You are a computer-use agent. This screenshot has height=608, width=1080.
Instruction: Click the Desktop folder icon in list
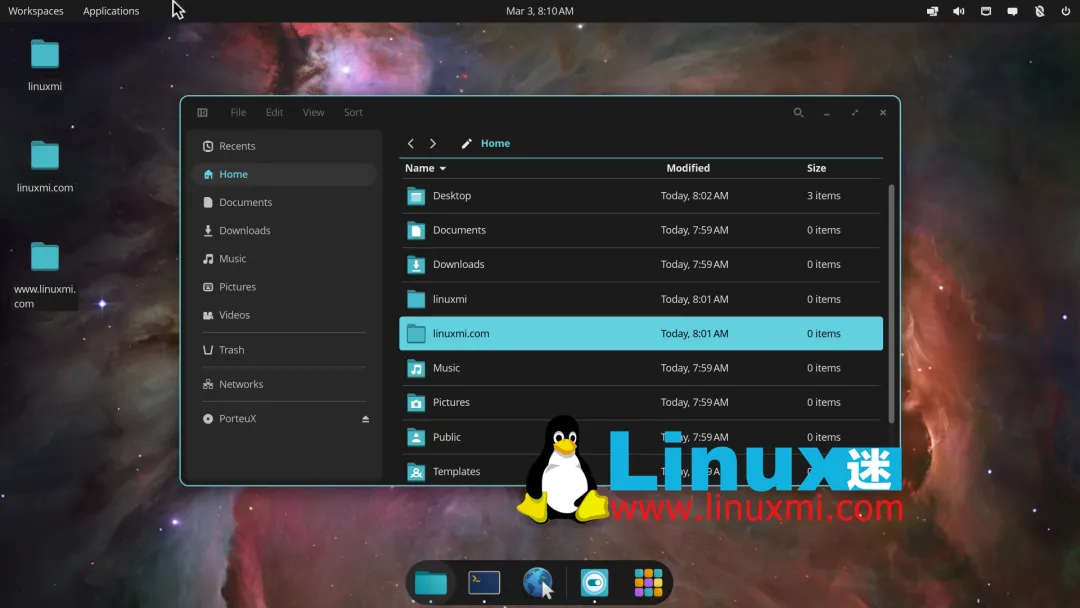[x=416, y=196]
